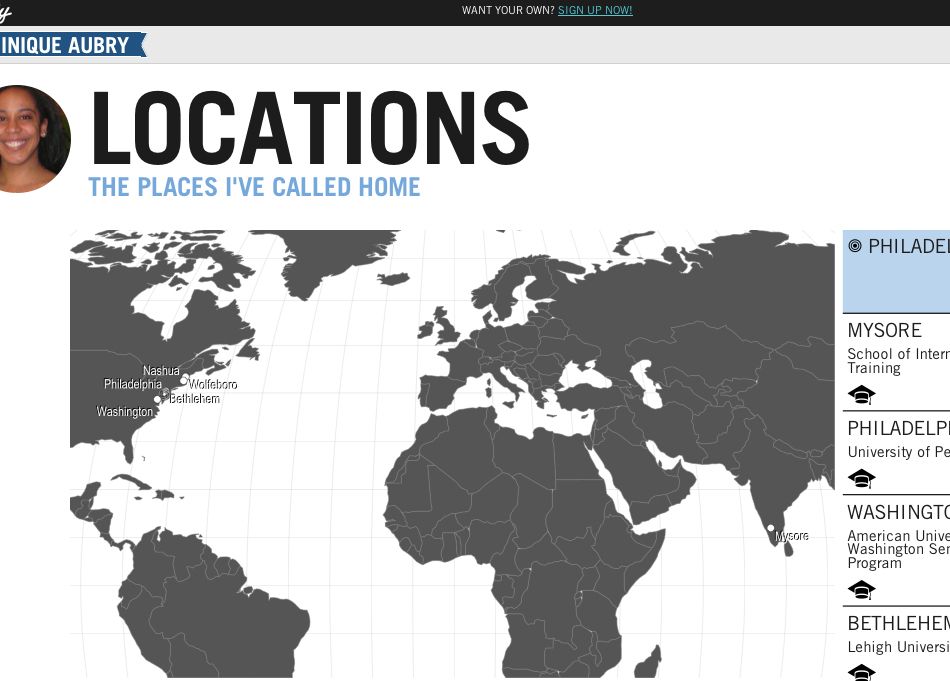This screenshot has height=681, width=950.
Task: Click the graduation cap icon under Mysore
Action: 861,395
